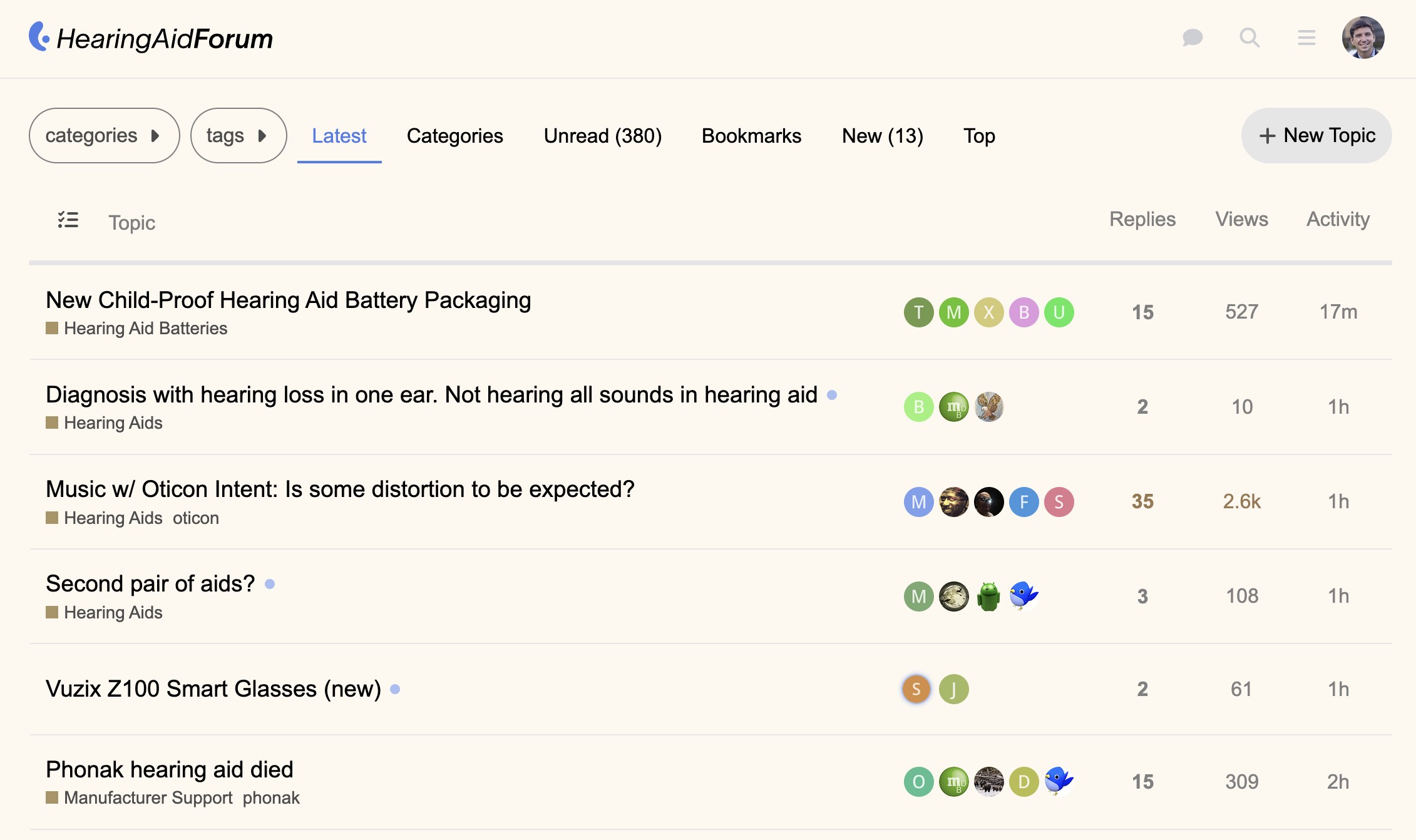Open Vuzix Z100 Smart Glasses topic

pyautogui.click(x=213, y=689)
